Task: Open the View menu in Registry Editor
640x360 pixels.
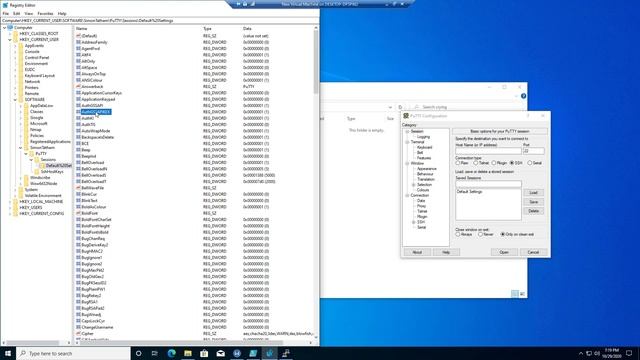Action: (x=29, y=13)
